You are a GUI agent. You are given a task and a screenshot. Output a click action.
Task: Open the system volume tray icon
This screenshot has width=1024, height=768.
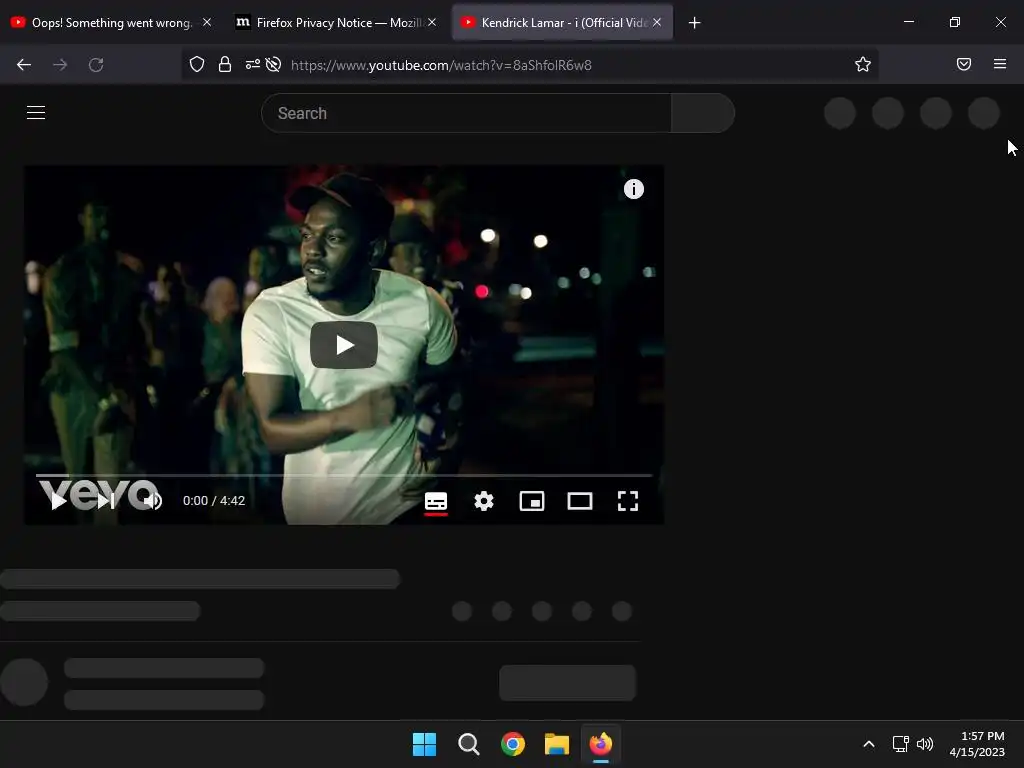pos(925,744)
